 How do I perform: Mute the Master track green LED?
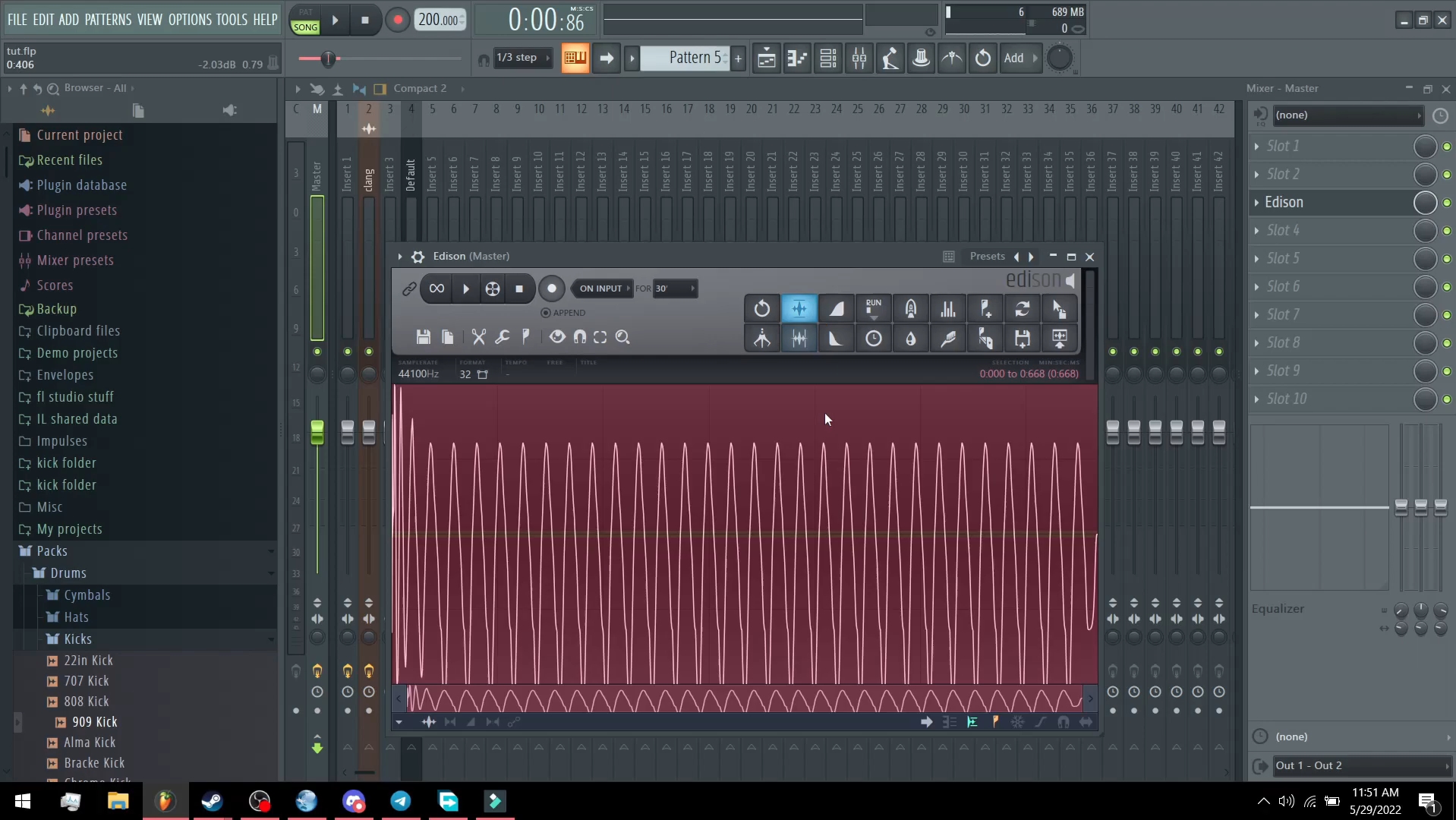point(317,352)
